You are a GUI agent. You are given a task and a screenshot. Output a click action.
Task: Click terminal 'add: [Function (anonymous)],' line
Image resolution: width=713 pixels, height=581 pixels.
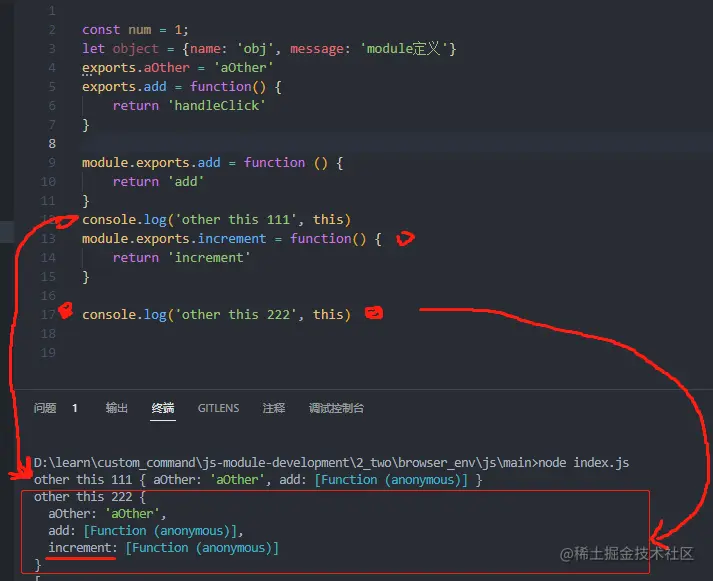pos(146,531)
